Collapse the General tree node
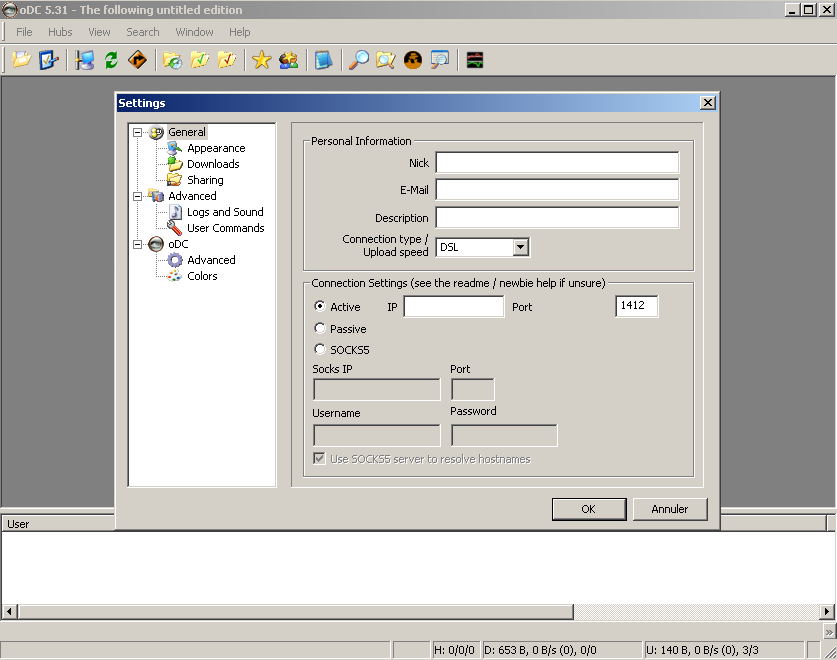 pos(138,132)
